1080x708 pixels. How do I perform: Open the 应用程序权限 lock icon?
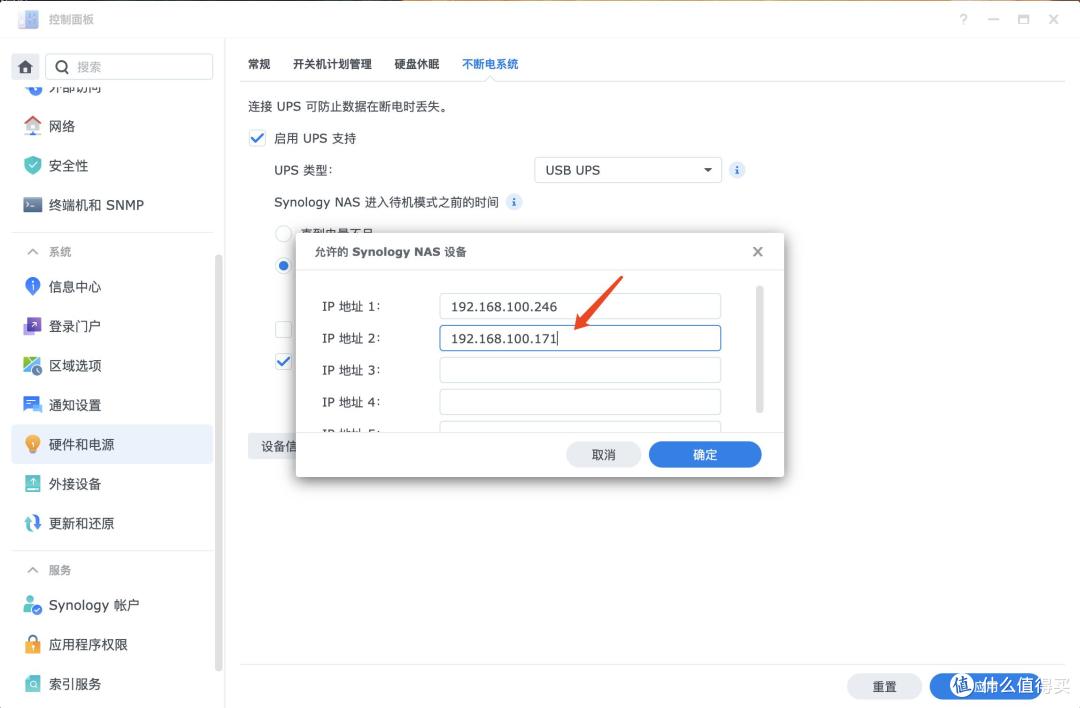click(32, 644)
